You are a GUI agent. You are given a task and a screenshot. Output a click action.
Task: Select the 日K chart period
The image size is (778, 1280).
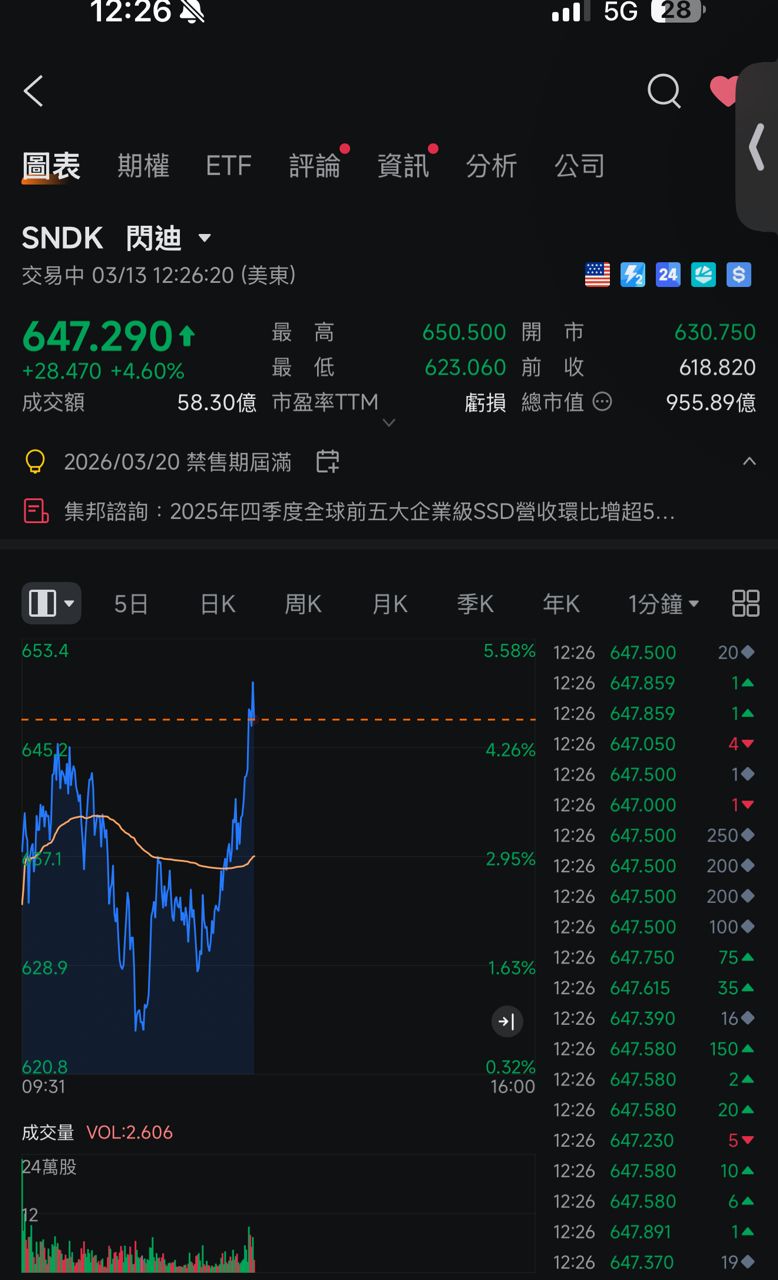coord(217,604)
